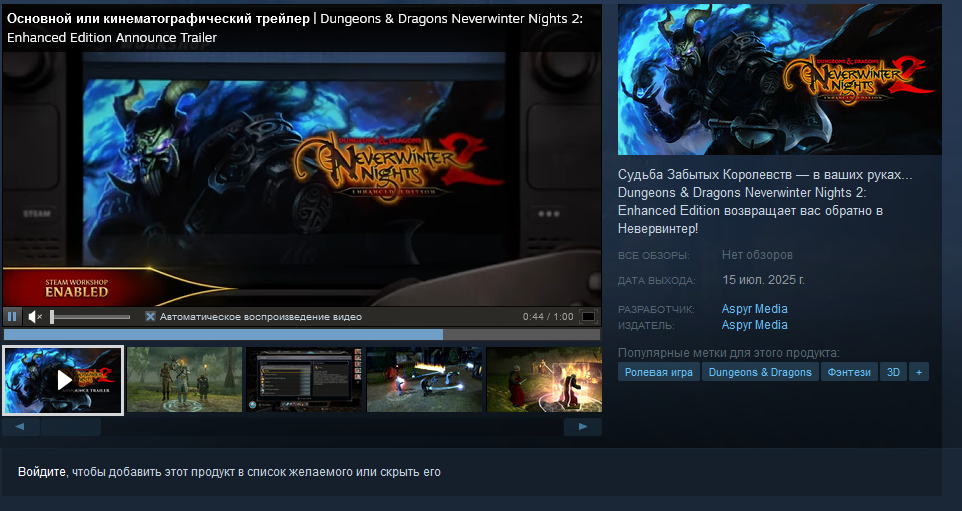Click the thumbnail strip scrollbar handle
Screen dimensions: 962x511
[71, 427]
